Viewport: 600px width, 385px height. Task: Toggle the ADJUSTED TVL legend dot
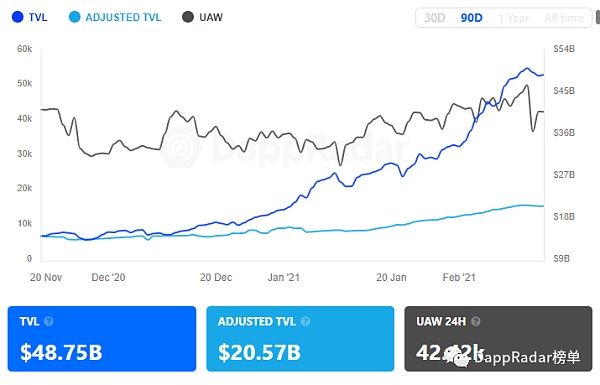(x=75, y=17)
